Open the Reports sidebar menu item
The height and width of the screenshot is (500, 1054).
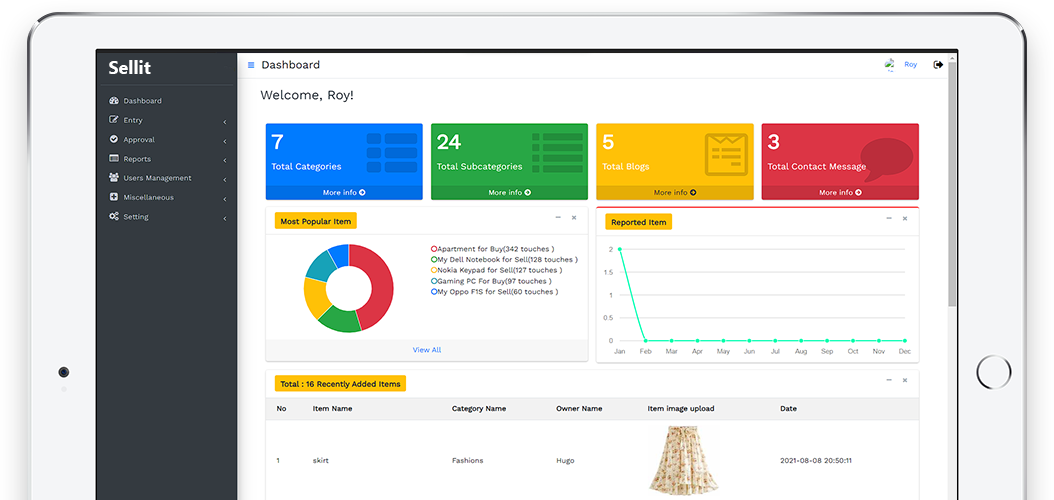pyautogui.click(x=137, y=159)
